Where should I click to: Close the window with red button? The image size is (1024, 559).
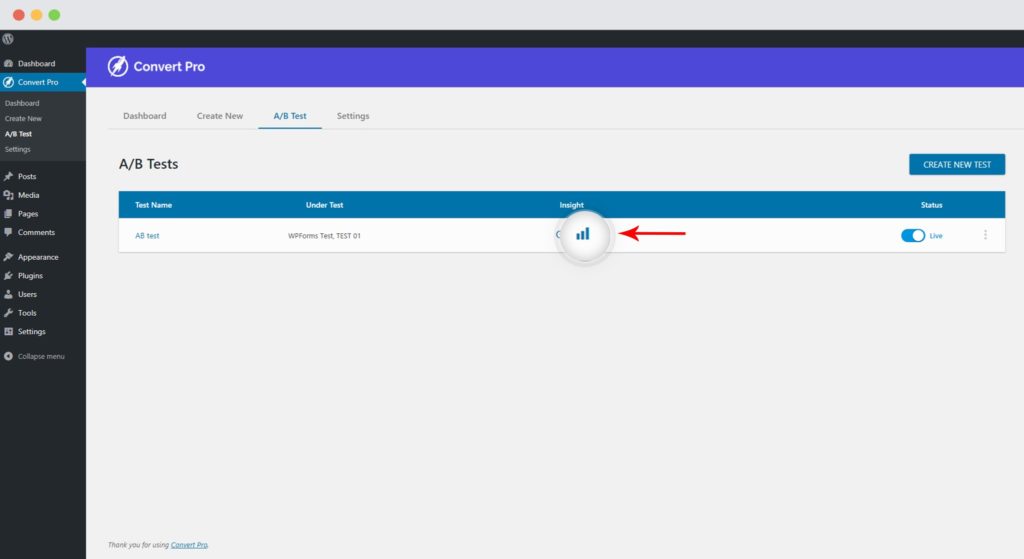[x=19, y=15]
